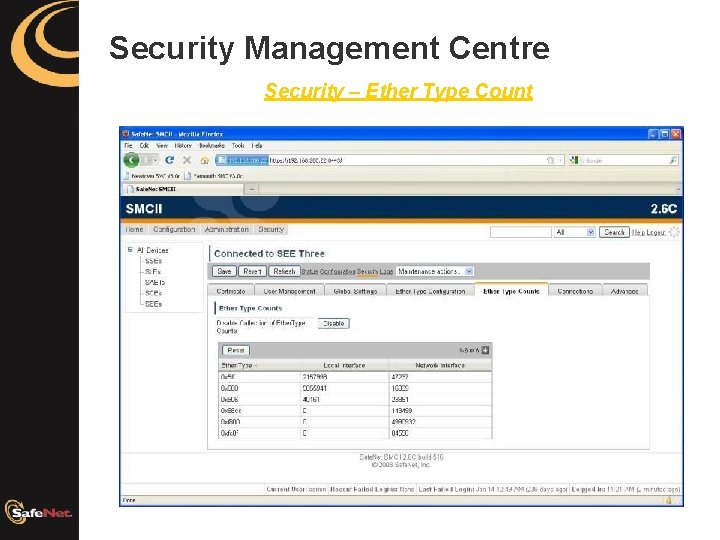Select SEEs in the device tree
Screen dimensions: 720x540
[153, 304]
